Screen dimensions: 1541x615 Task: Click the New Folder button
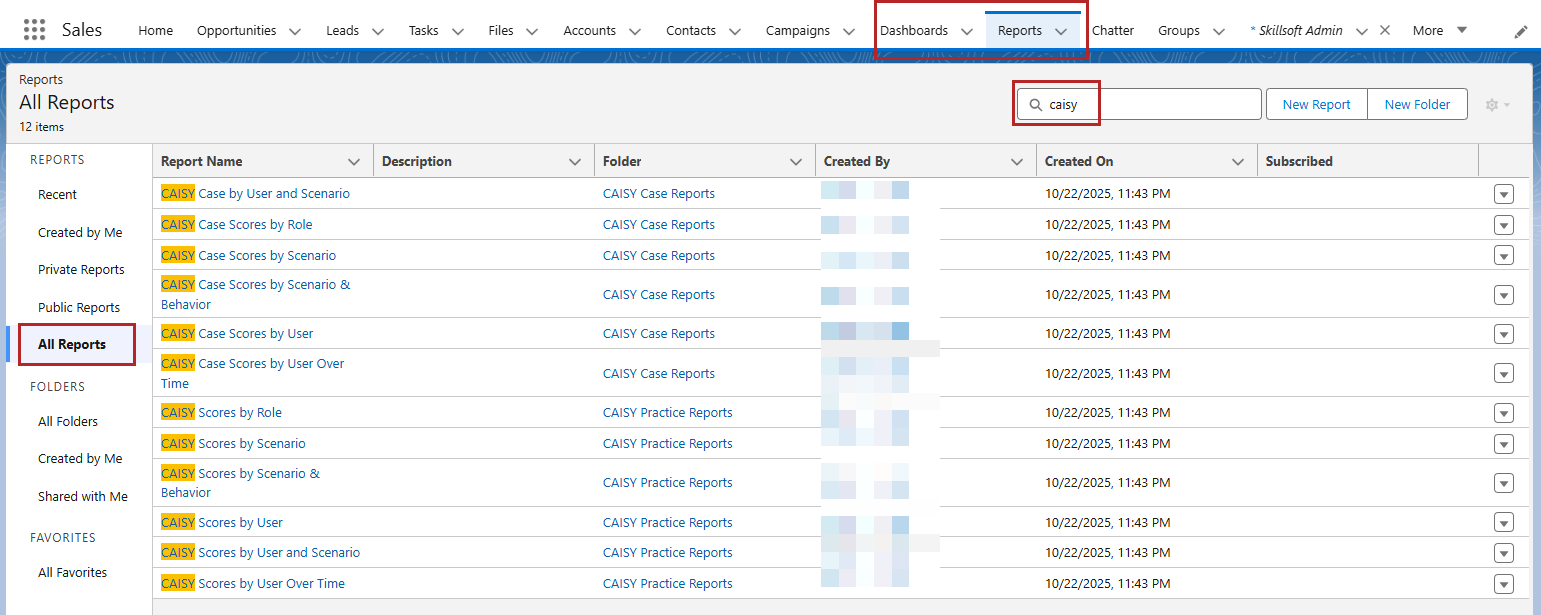click(x=1417, y=105)
